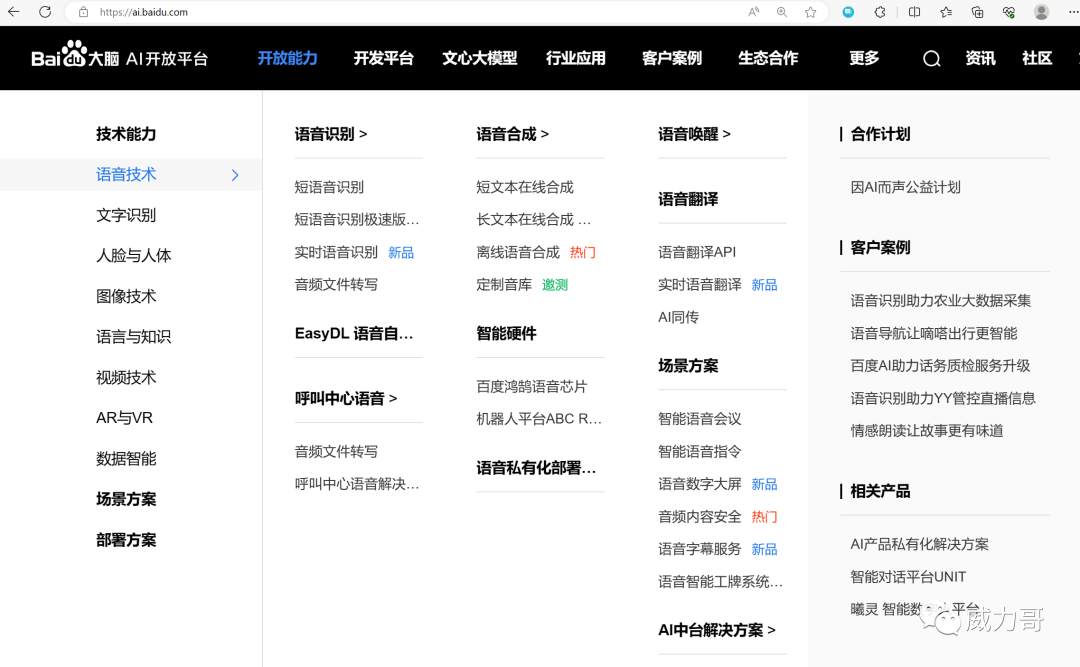Select 语言与知识 in the sidebar
The width and height of the screenshot is (1080, 667).
pos(134,337)
